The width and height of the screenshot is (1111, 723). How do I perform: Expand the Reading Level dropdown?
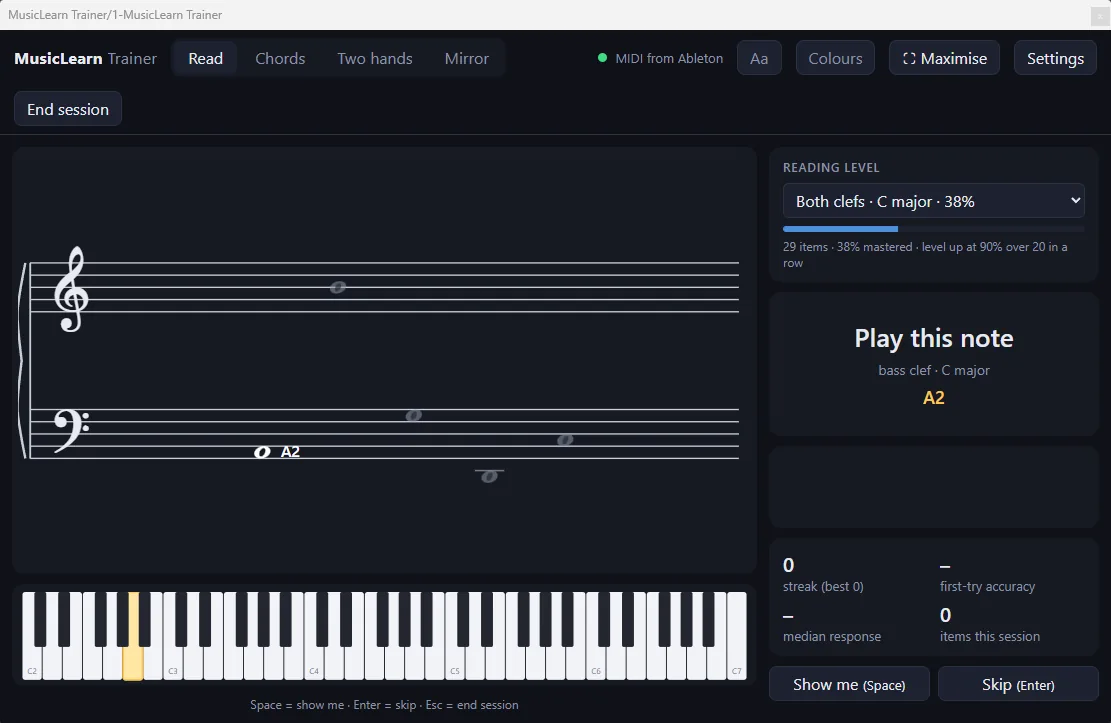pos(933,201)
